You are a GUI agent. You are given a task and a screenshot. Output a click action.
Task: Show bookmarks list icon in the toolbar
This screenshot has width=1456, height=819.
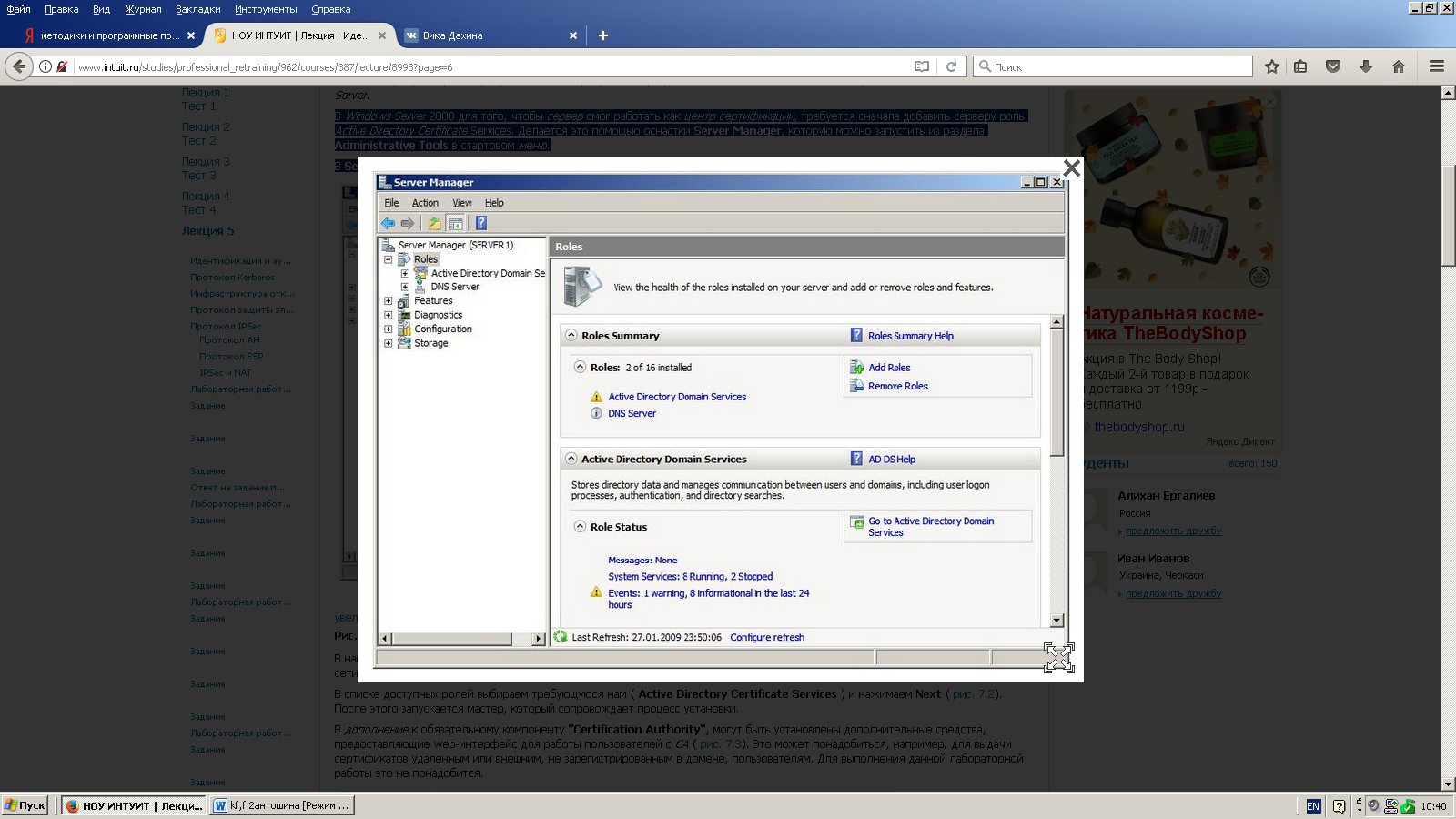tap(1300, 66)
